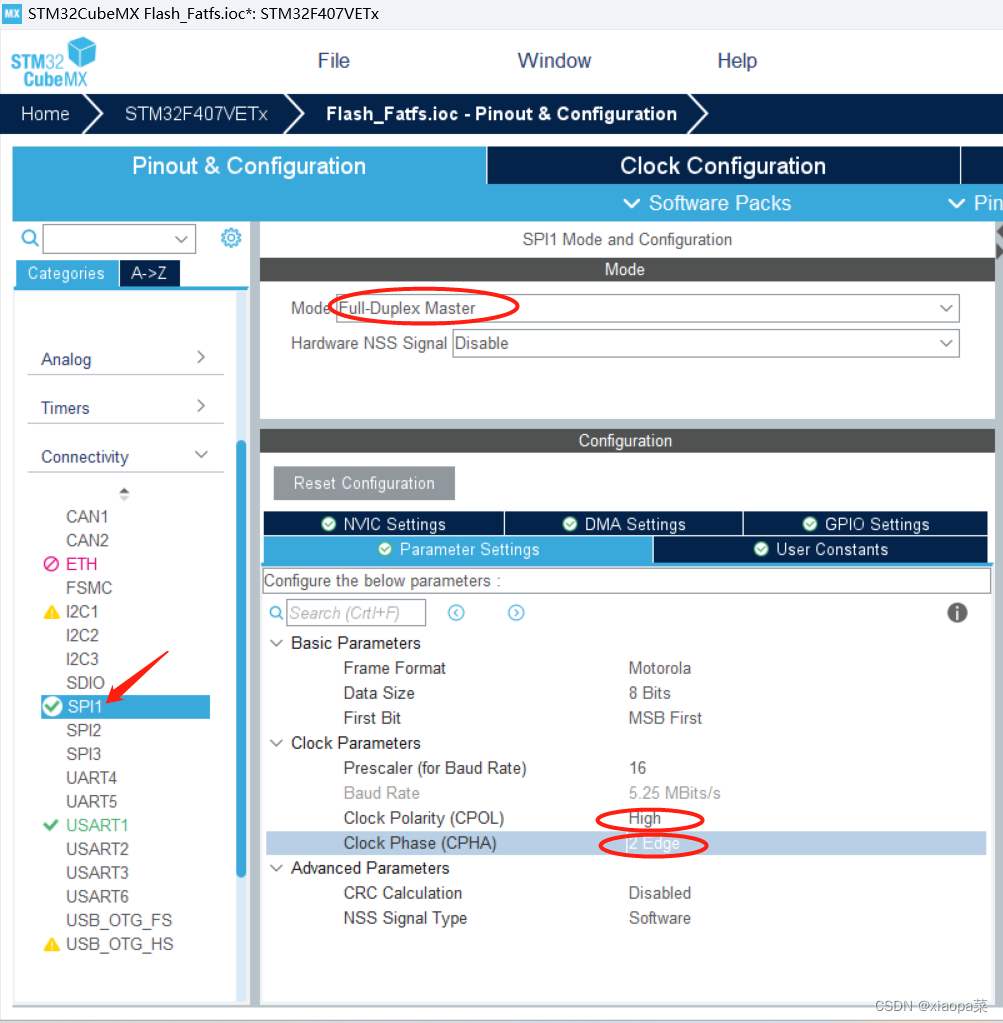Open Hardware NSS Signal dropdown

[706, 343]
